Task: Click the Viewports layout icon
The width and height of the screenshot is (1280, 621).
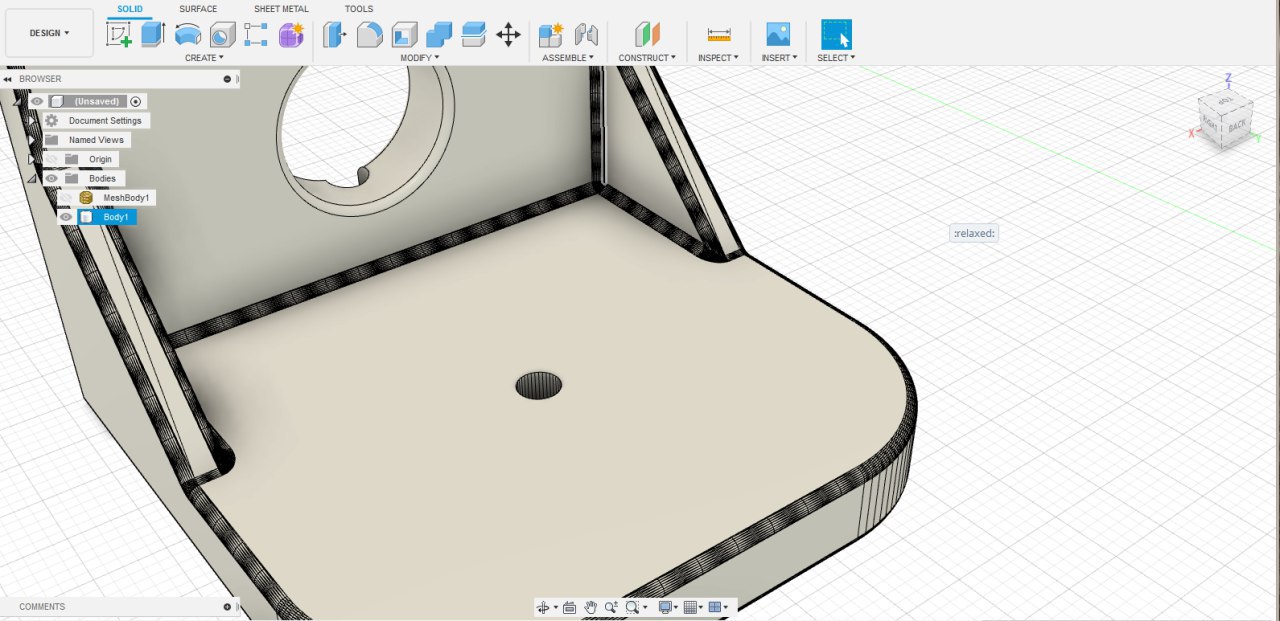Action: click(715, 607)
